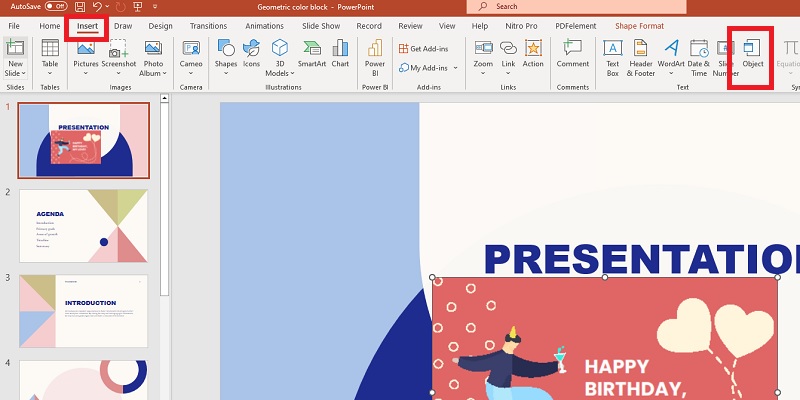
Task: Switch to the Home tab
Action: pyautogui.click(x=49, y=26)
